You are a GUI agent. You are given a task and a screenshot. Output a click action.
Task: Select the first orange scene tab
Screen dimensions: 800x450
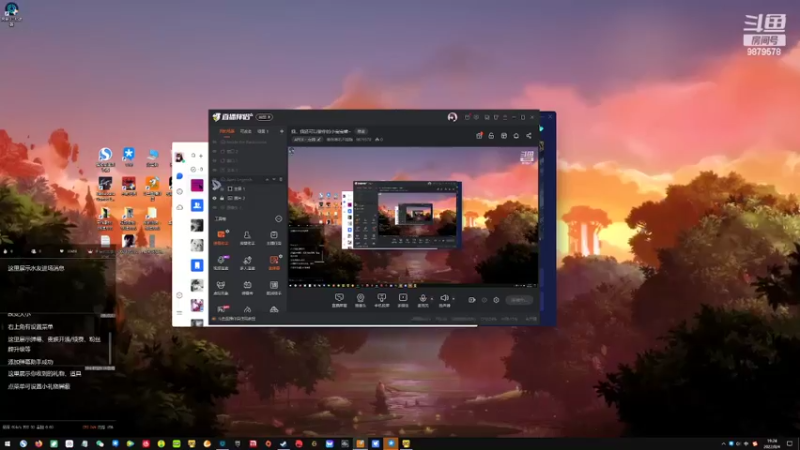(x=227, y=131)
